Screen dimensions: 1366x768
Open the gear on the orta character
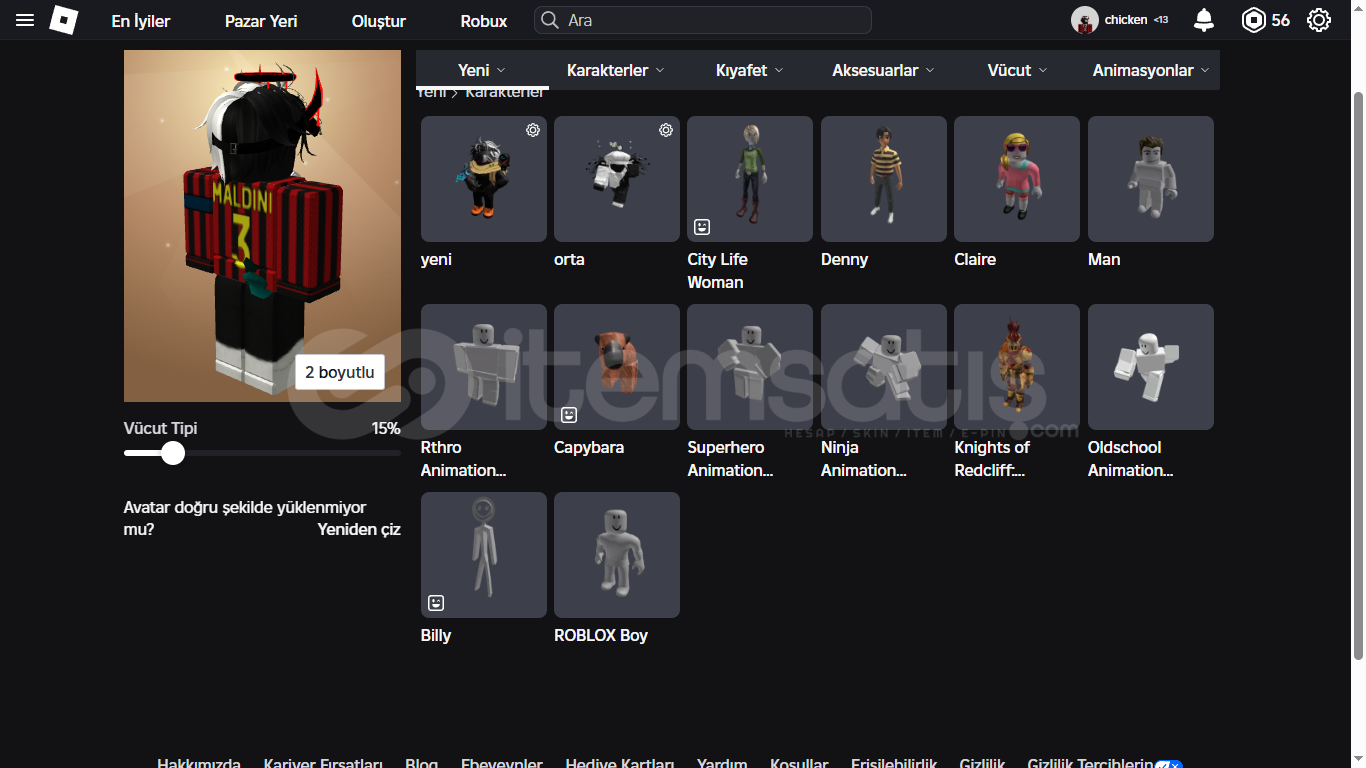[x=666, y=130]
